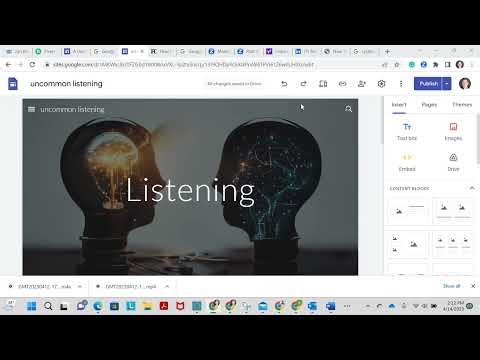The image size is (480, 360).
Task: Open Microsoft Edge from the taskbar
Action: pyautogui.click(x=98, y=306)
